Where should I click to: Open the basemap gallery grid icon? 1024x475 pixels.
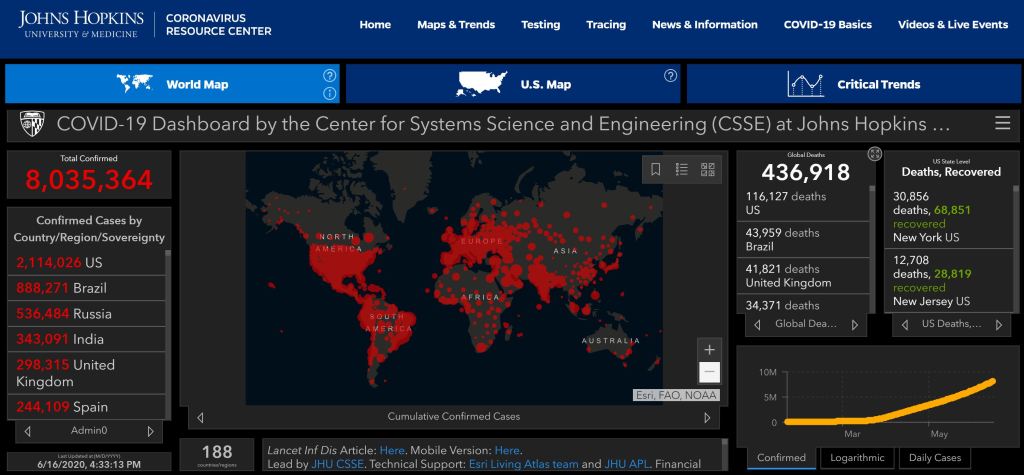click(708, 169)
